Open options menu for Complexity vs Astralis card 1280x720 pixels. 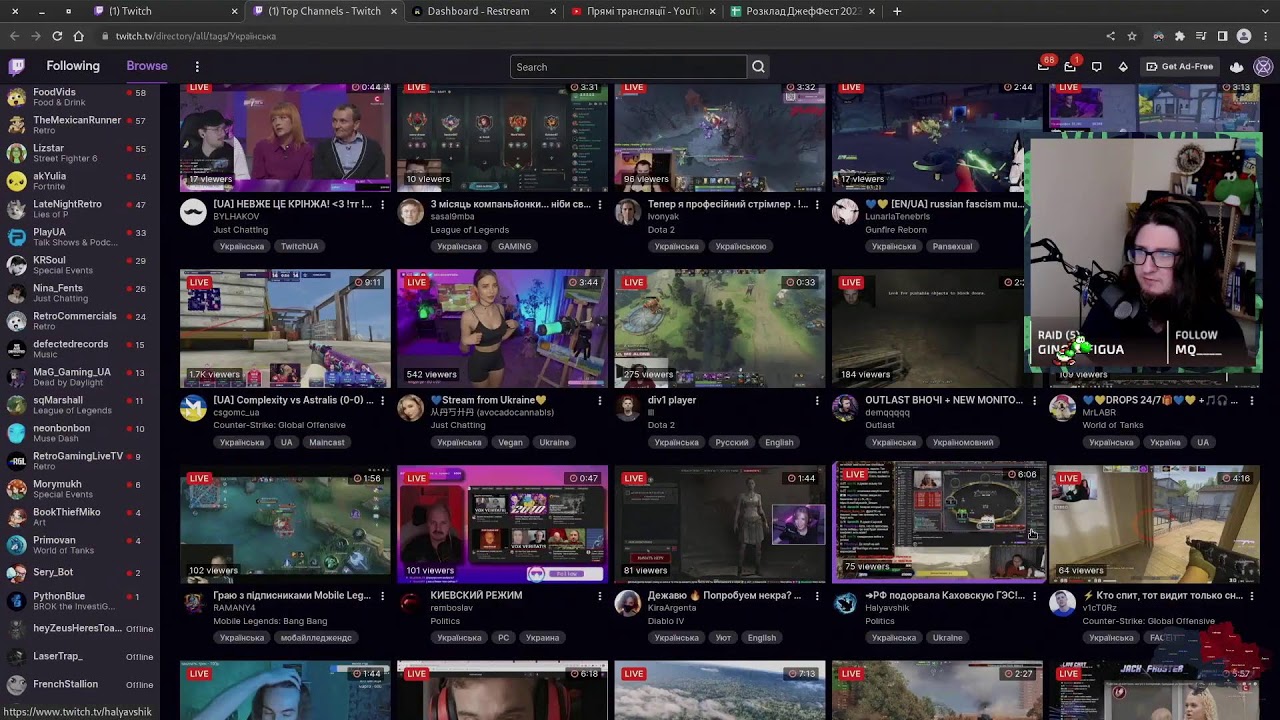[382, 401]
